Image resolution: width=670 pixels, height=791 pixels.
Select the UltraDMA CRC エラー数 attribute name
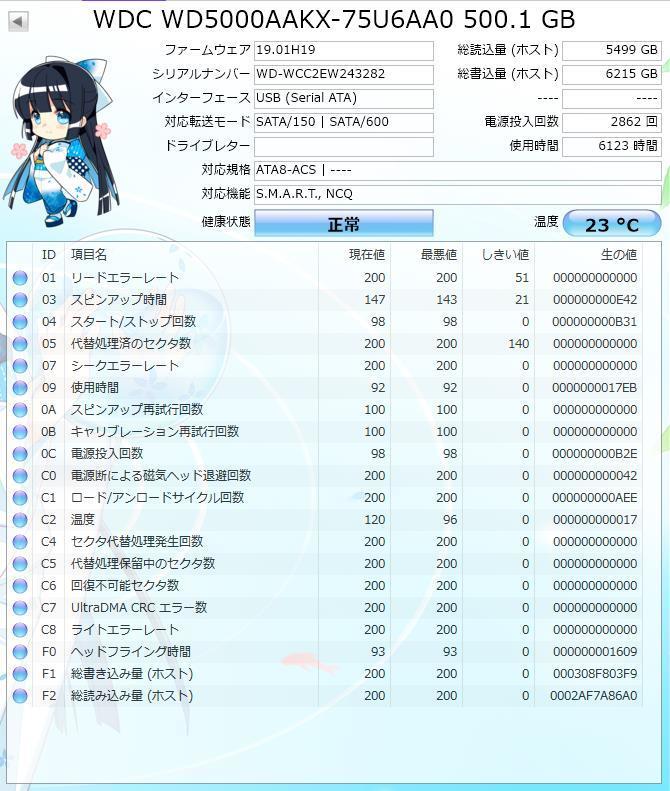139,608
